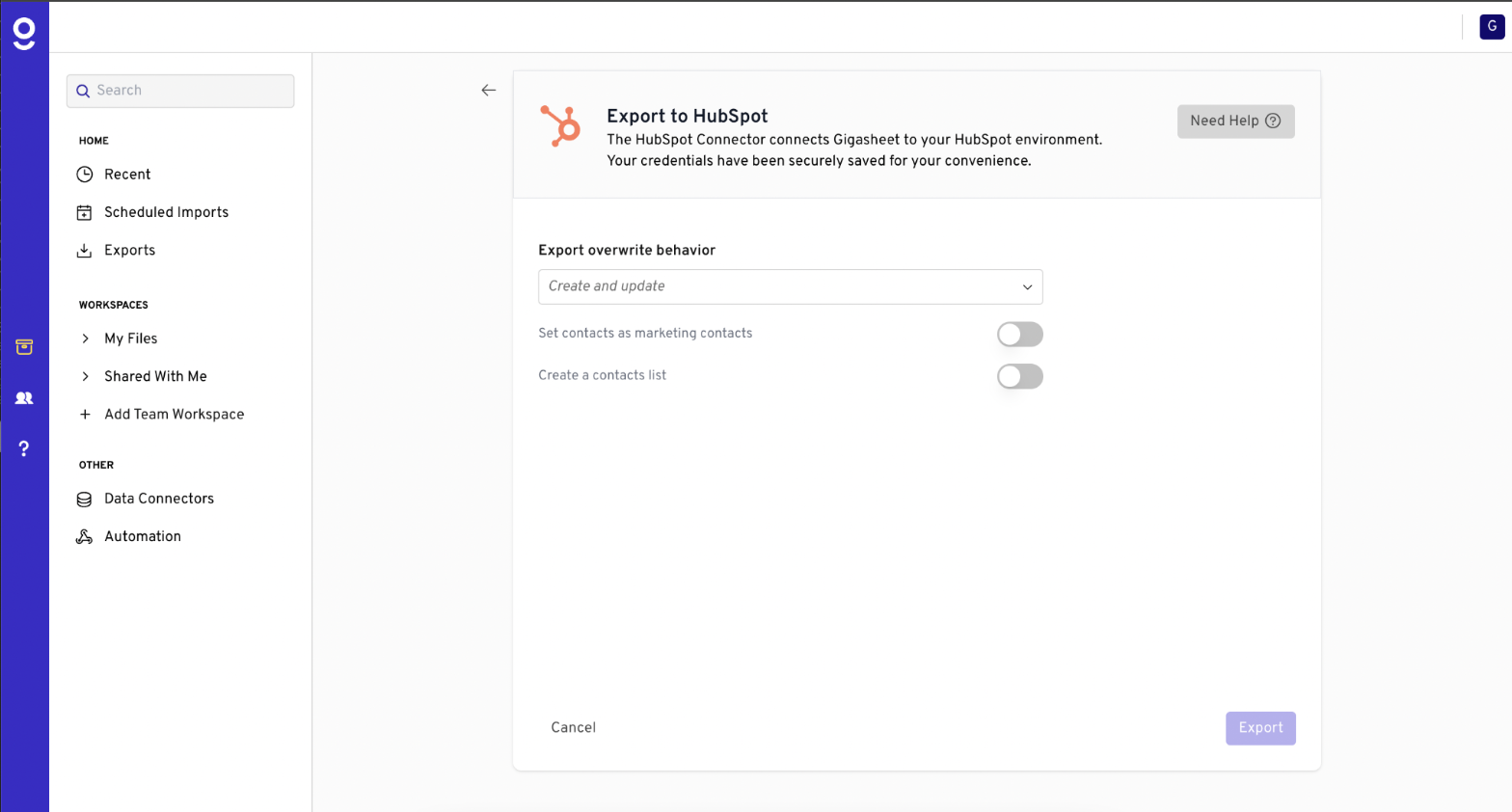Open Data Connectors page
The image size is (1512, 812).
point(159,499)
